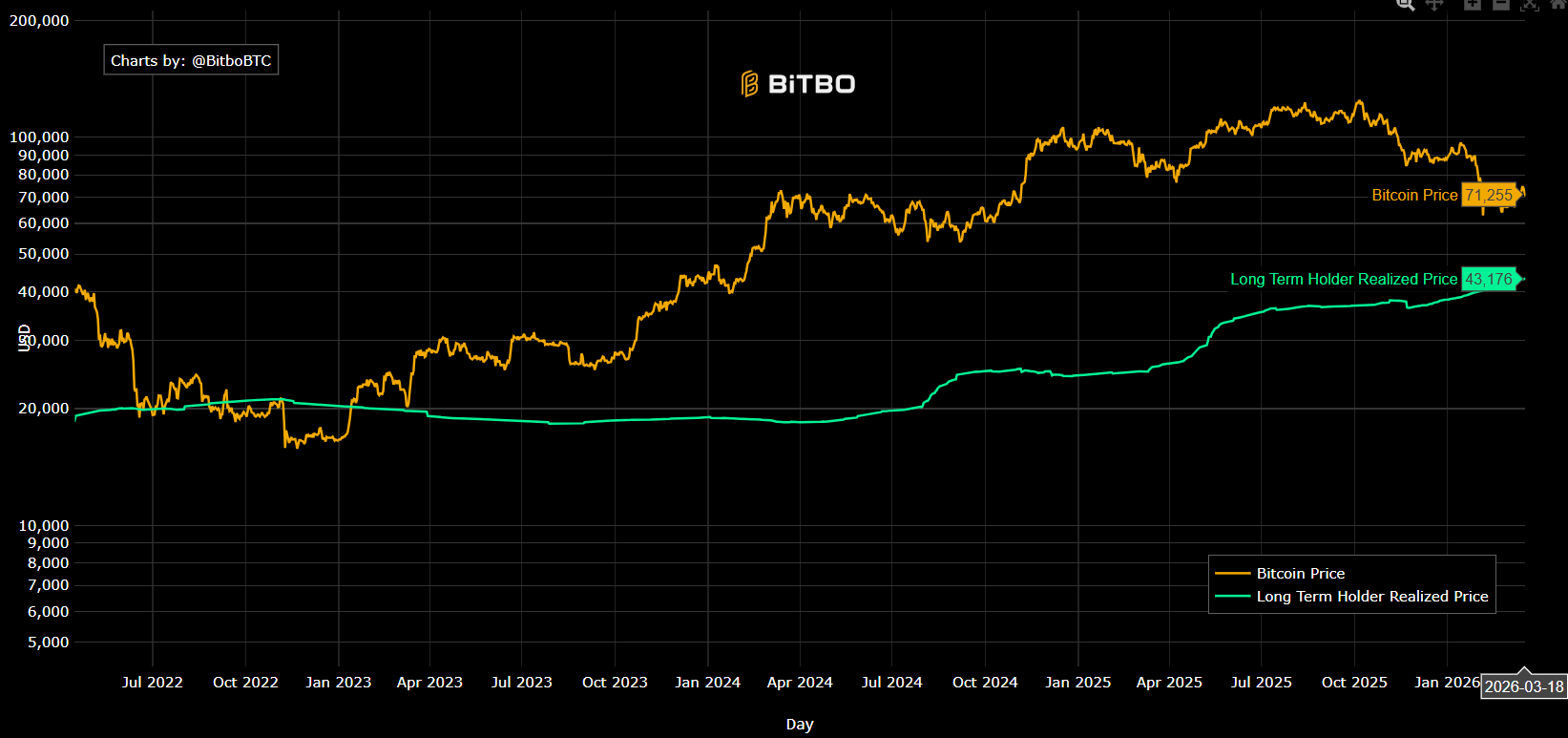Click the 7,000 y-axis label
This screenshot has width=1568, height=738.
point(48,584)
